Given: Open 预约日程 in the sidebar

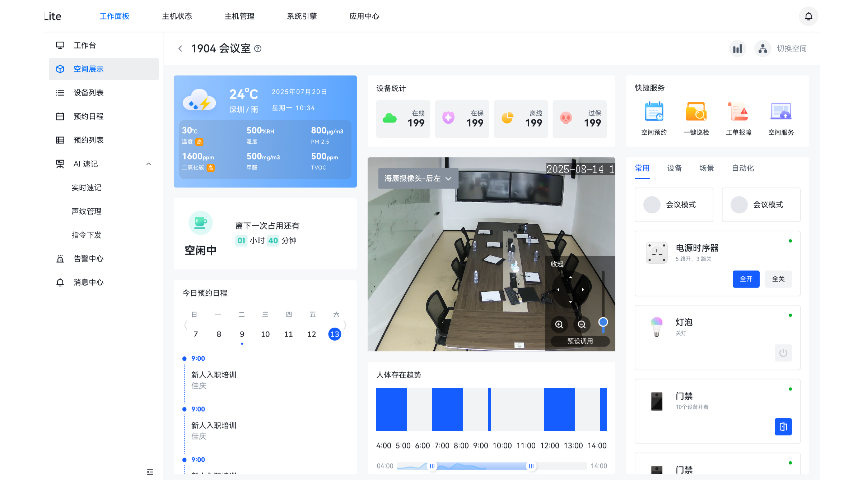Looking at the screenshot, I should click(x=103, y=116).
